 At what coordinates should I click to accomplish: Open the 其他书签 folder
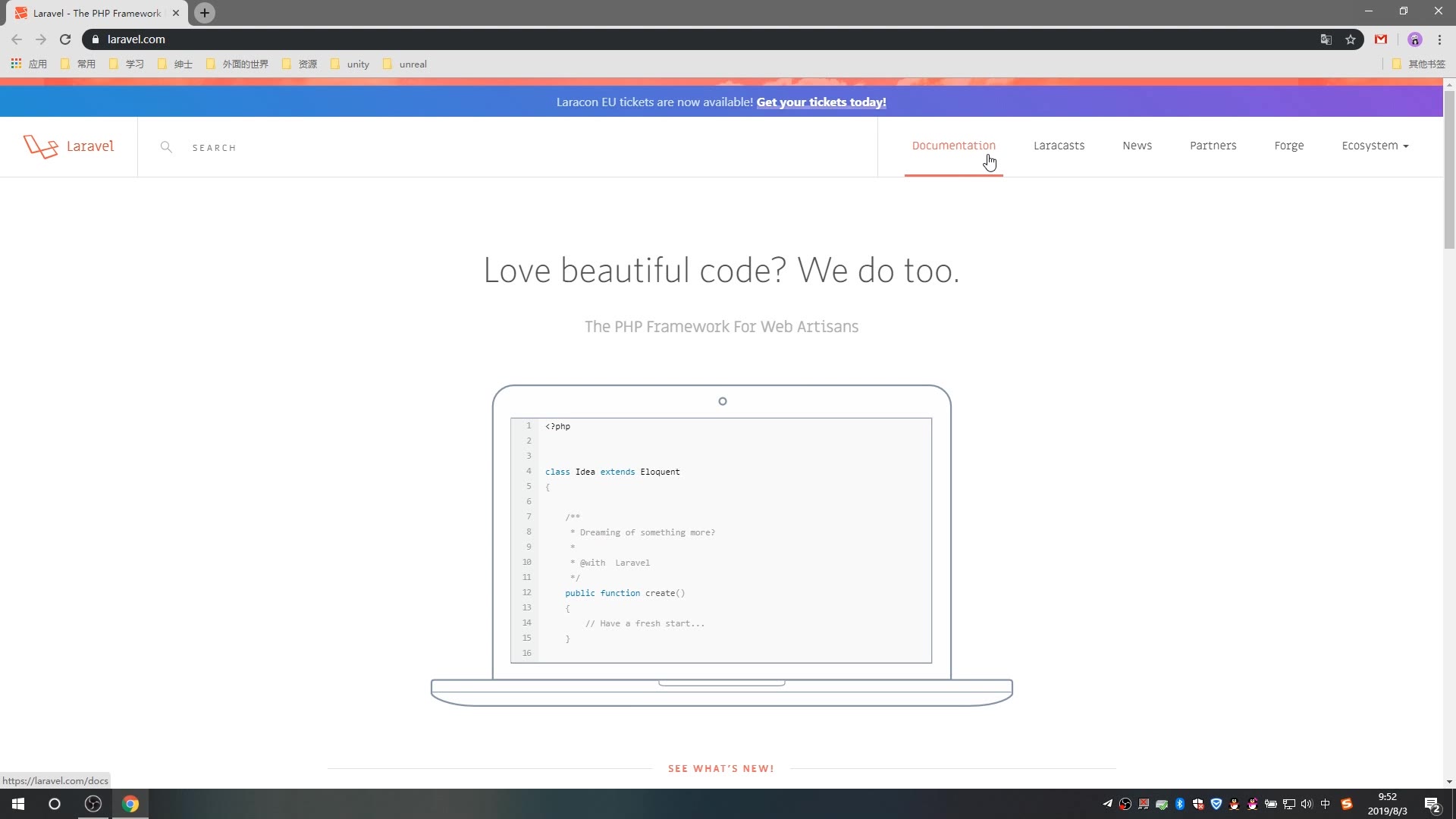tap(1419, 64)
